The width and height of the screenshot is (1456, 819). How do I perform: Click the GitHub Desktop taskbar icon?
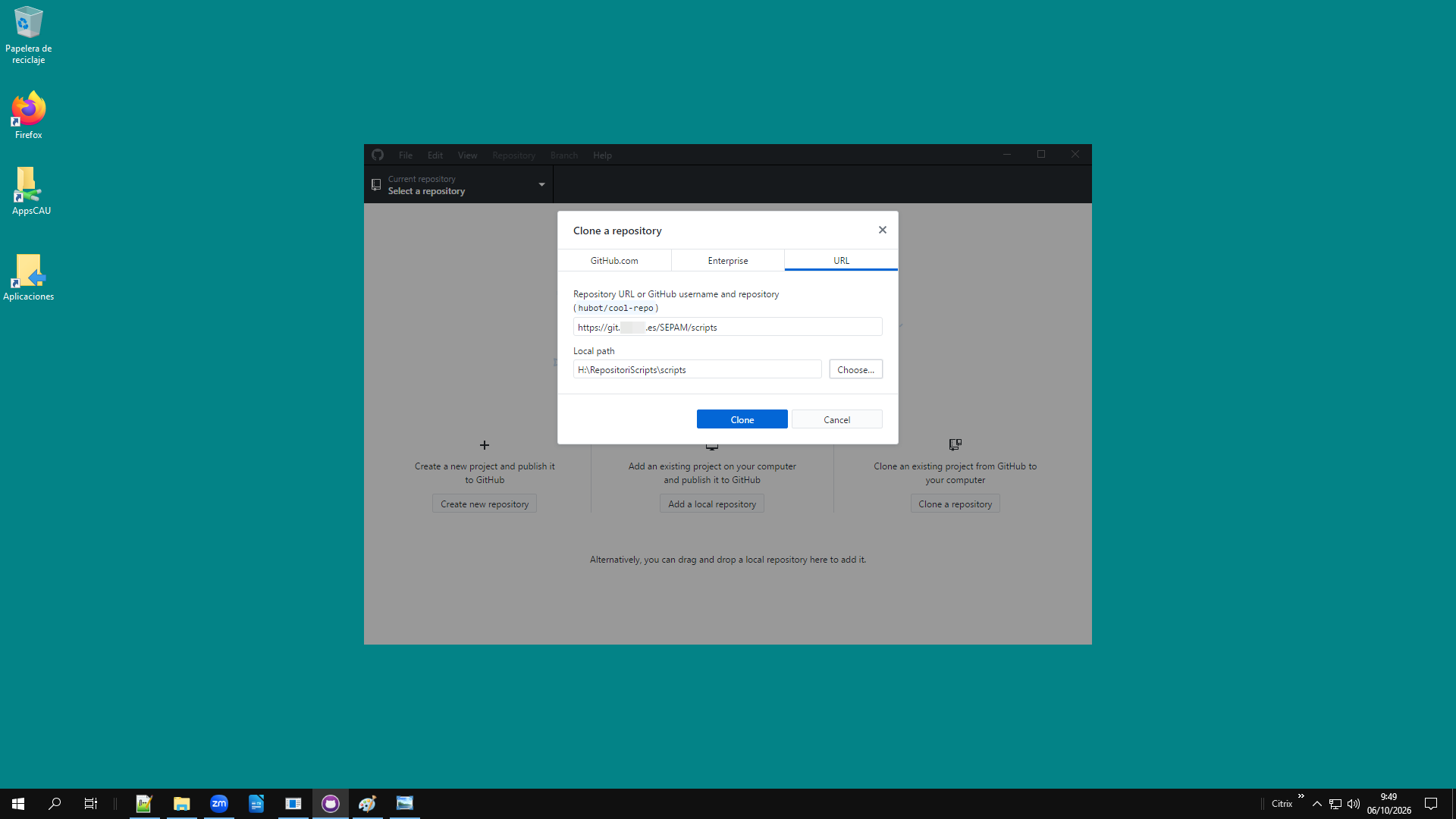pyautogui.click(x=330, y=803)
